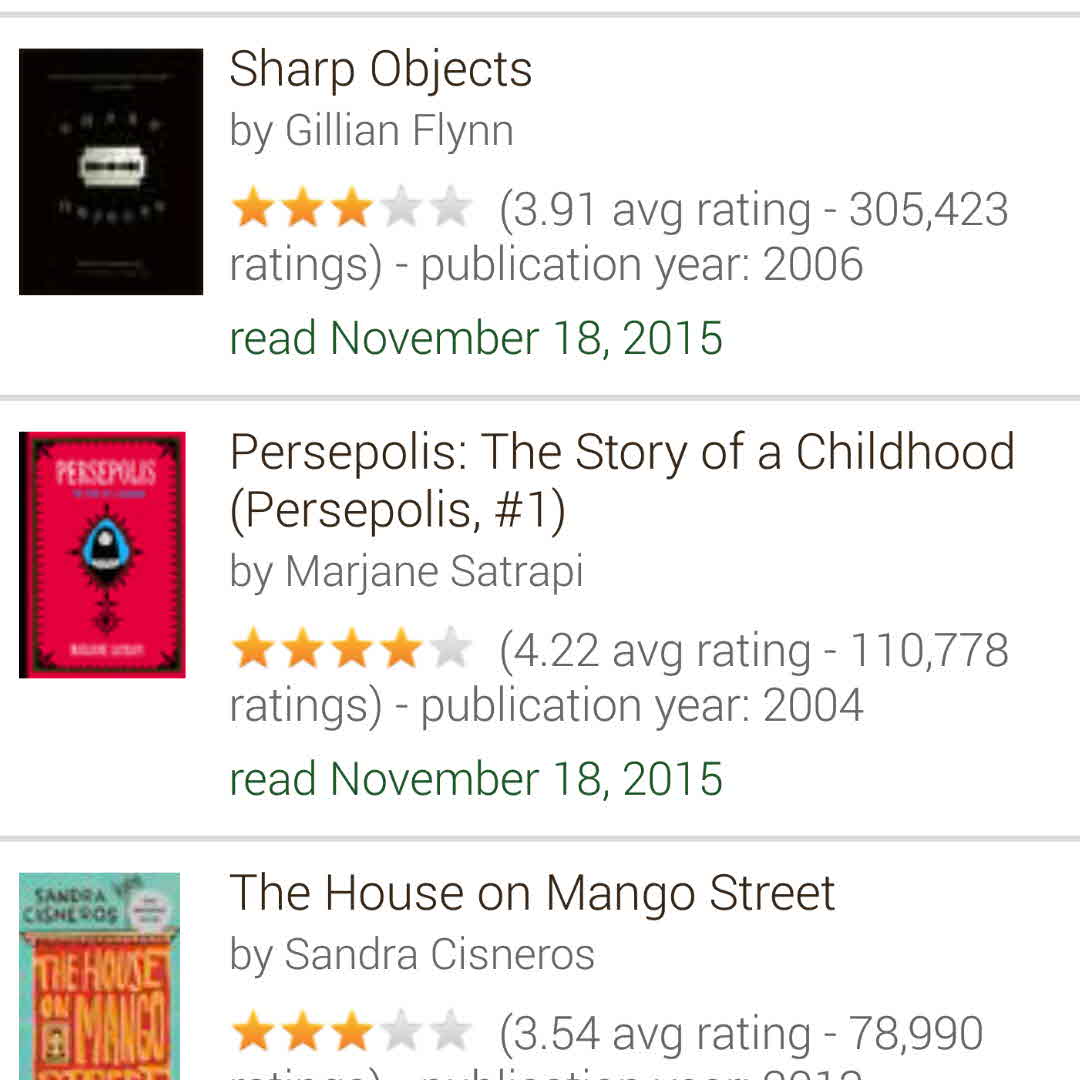Tap the read date under Persepolis
This screenshot has height=1080, width=1080.
476,779
